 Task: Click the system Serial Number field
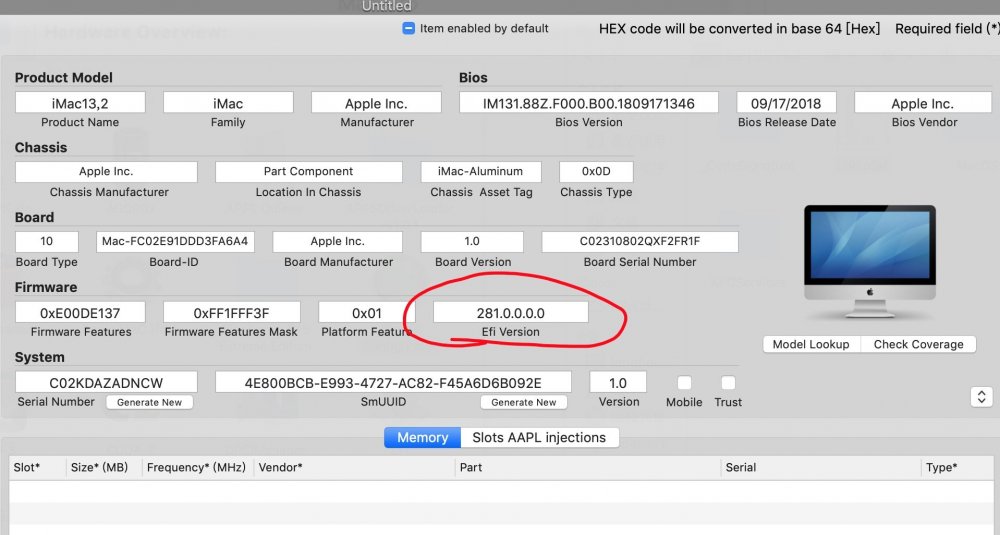click(107, 383)
